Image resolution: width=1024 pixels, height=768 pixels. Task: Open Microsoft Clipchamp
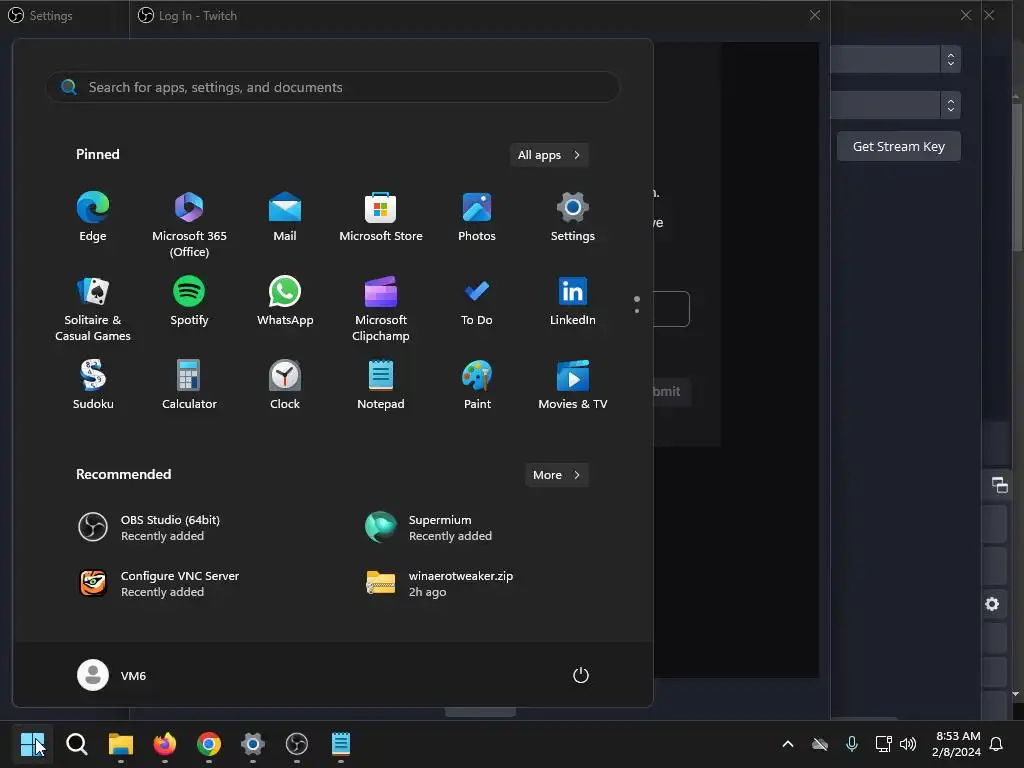[x=381, y=309]
